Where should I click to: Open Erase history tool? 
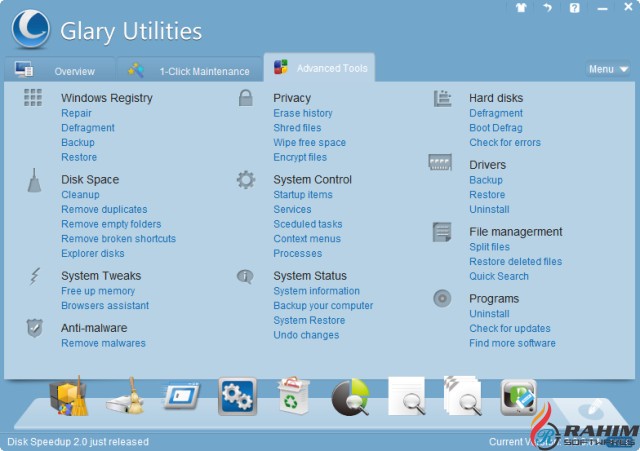(x=303, y=113)
